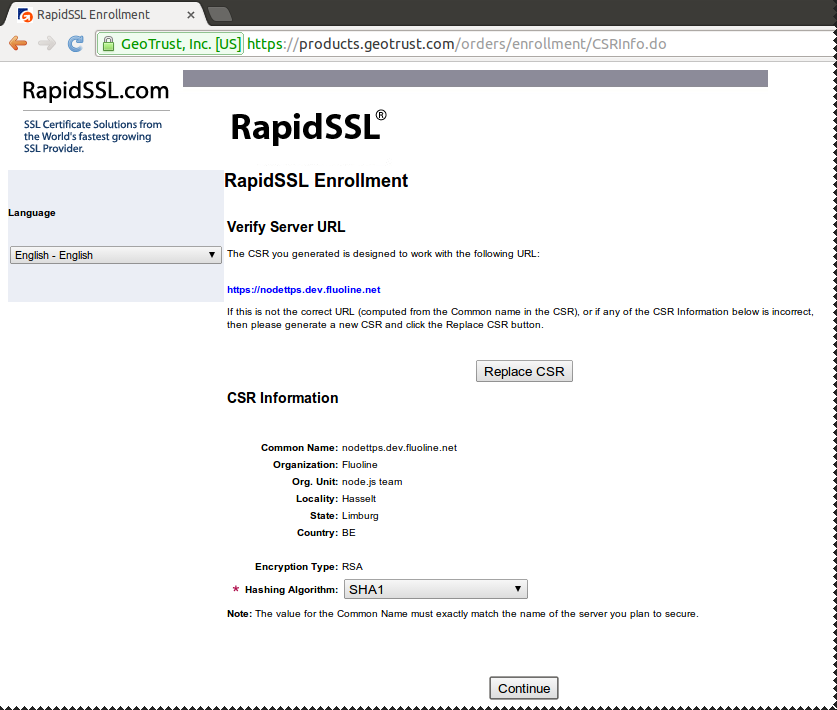This screenshot has width=837, height=710.
Task: Click the Encryption Type value RSA
Action: coord(352,567)
